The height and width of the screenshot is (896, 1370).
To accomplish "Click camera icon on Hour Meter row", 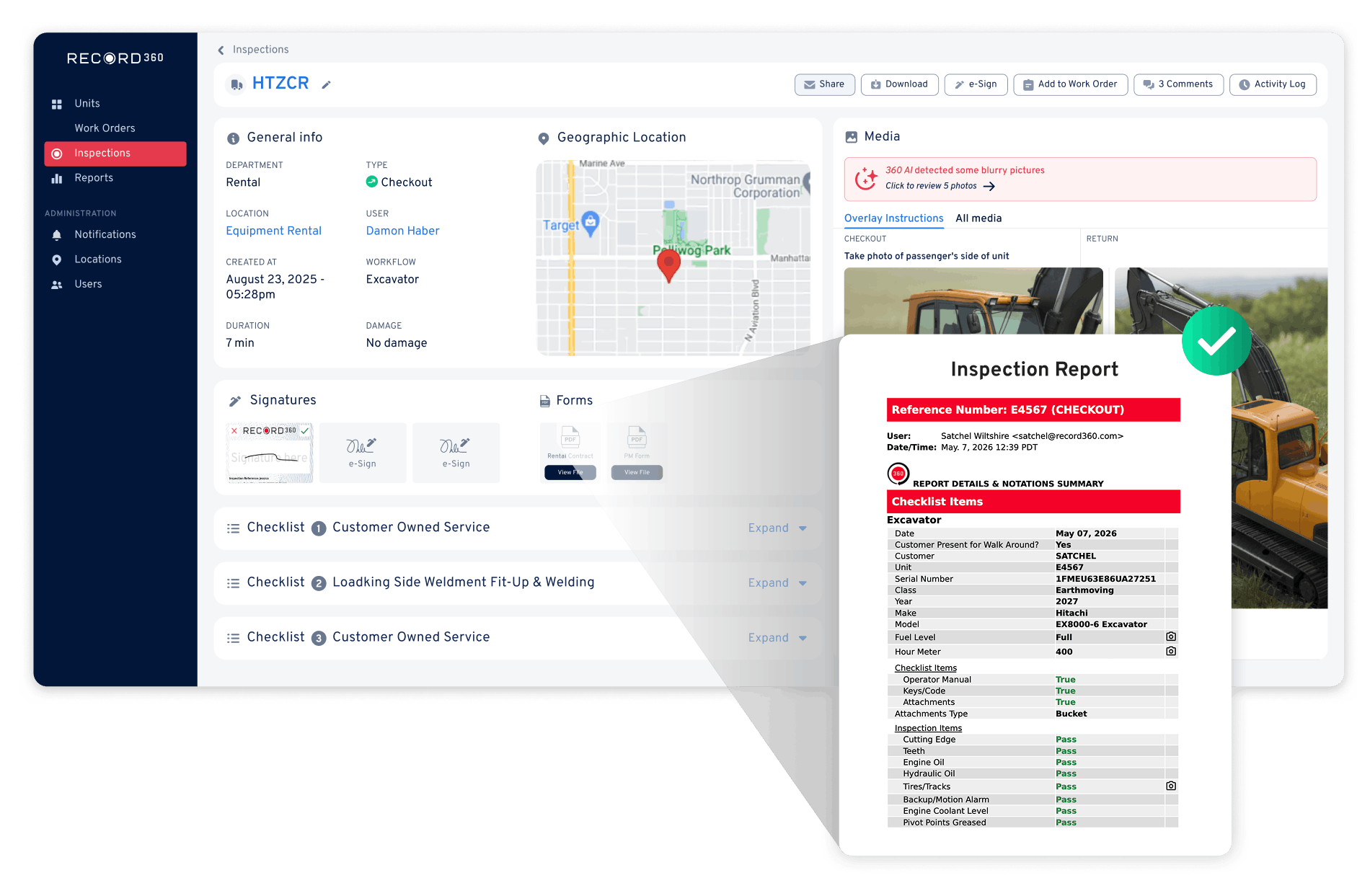I will tap(1171, 652).
